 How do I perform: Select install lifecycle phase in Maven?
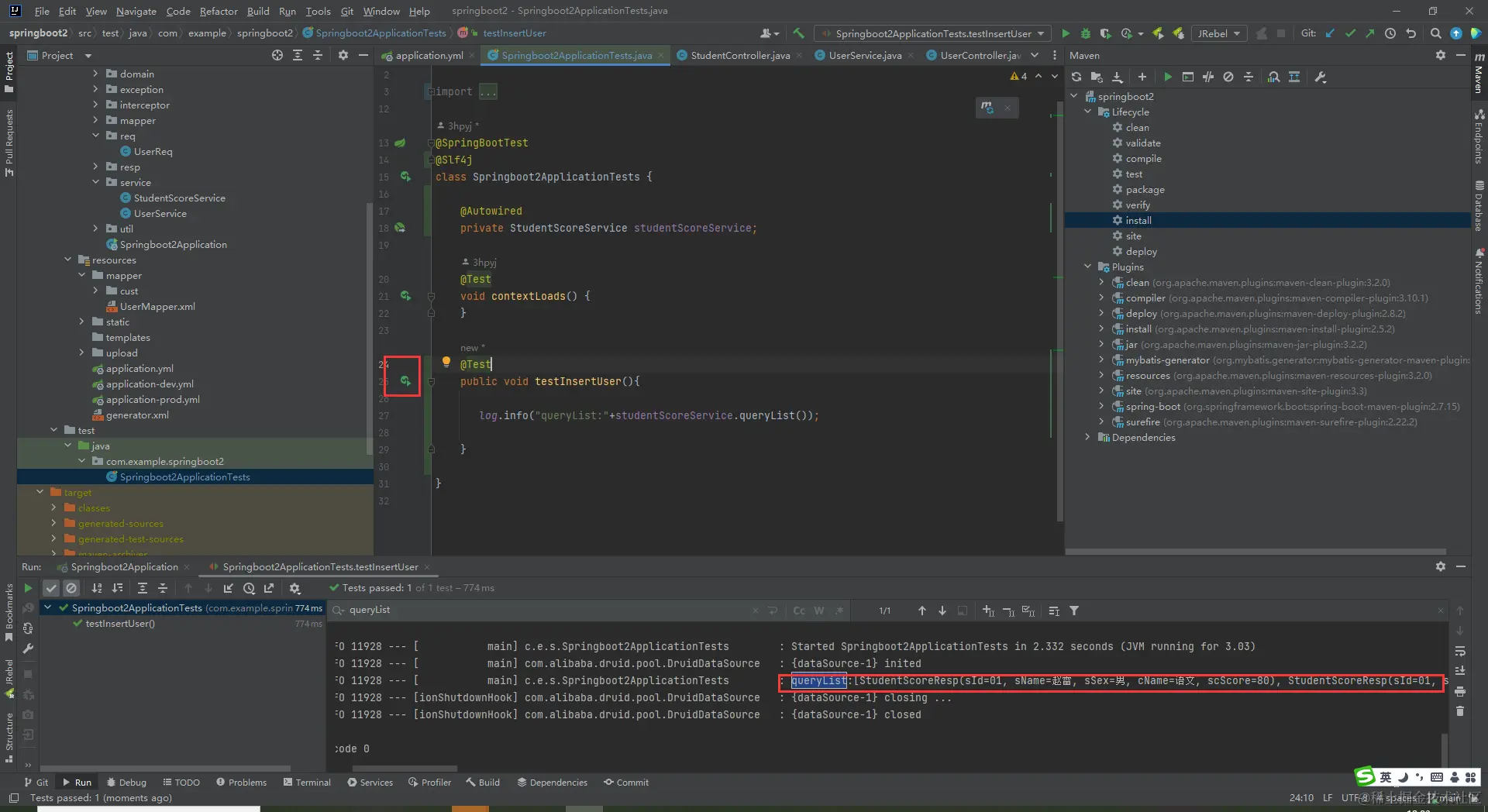pyautogui.click(x=1267, y=220)
